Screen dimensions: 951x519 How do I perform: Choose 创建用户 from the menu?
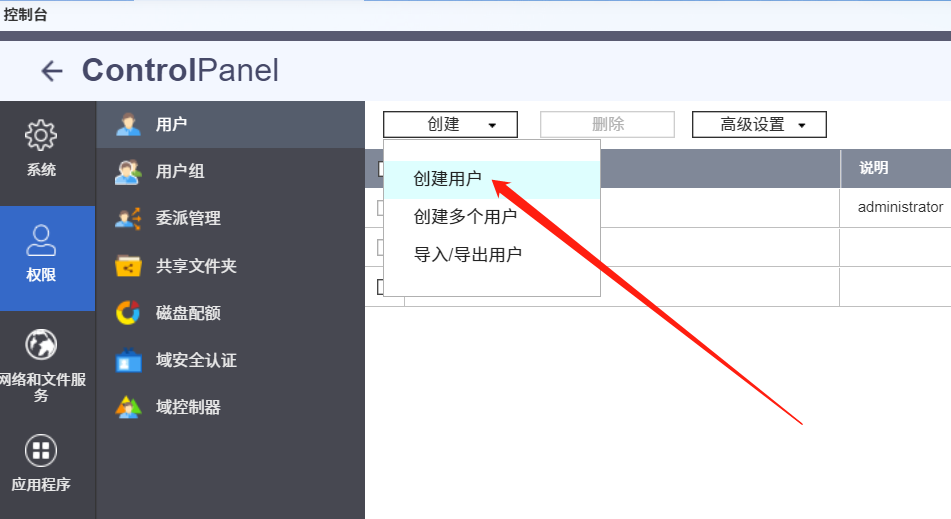click(448, 180)
